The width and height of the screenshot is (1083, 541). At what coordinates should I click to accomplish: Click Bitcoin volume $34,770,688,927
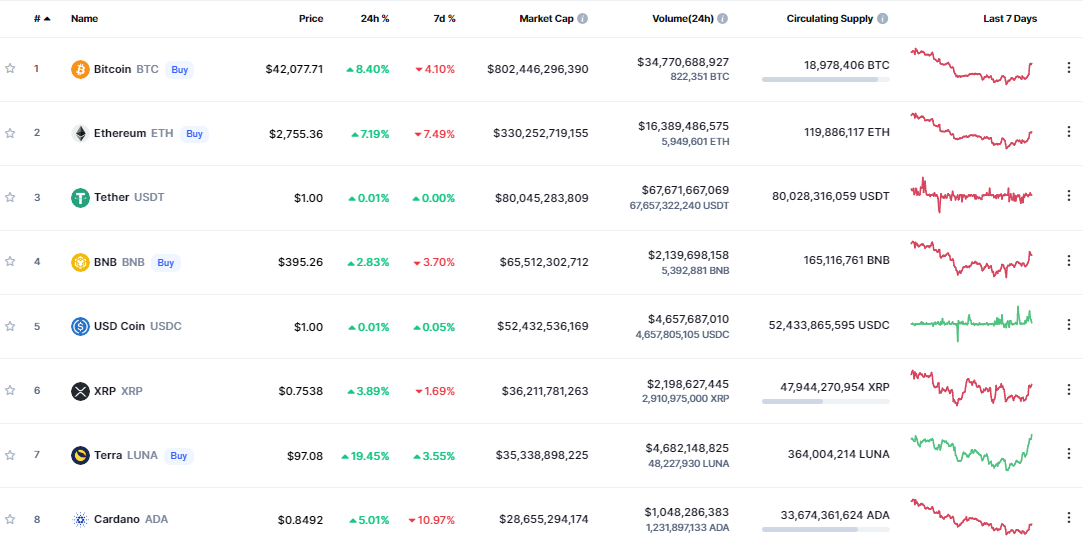click(x=683, y=61)
